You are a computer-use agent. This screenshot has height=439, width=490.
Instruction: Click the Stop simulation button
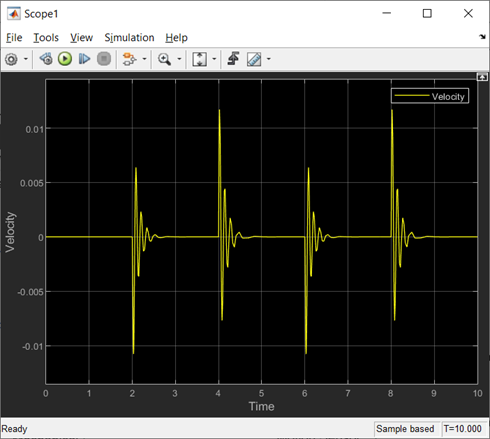point(104,59)
